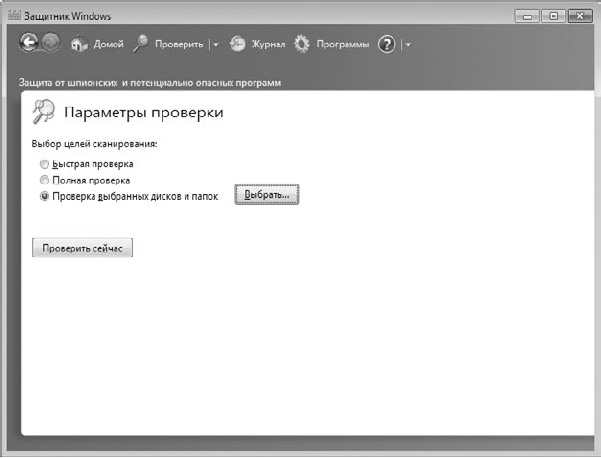Open the Домой house icon
This screenshot has height=458, width=601.
79,44
